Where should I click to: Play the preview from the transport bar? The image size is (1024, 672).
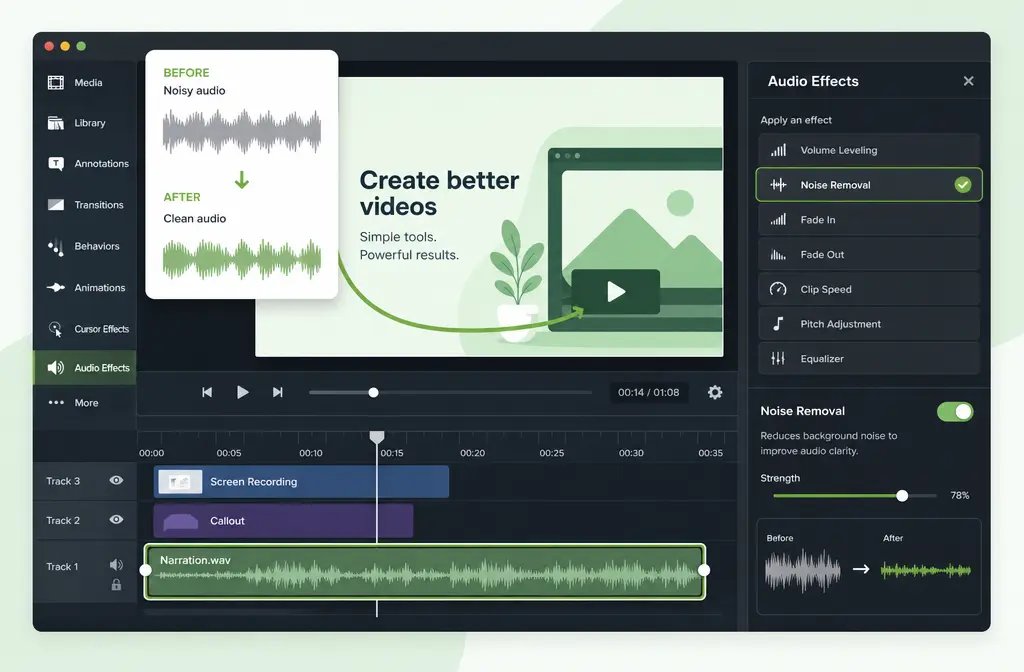[242, 392]
